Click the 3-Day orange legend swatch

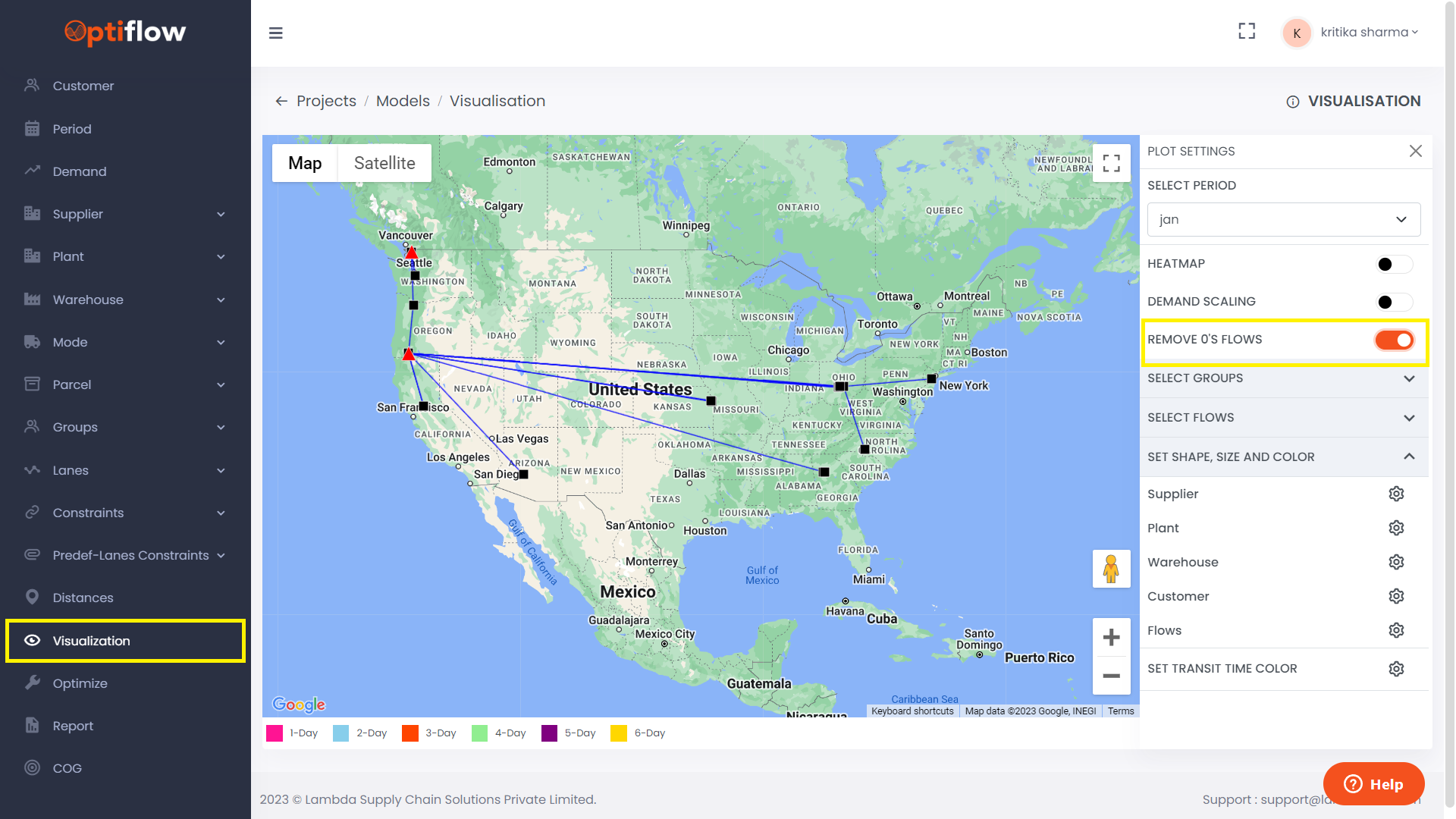pyautogui.click(x=410, y=733)
